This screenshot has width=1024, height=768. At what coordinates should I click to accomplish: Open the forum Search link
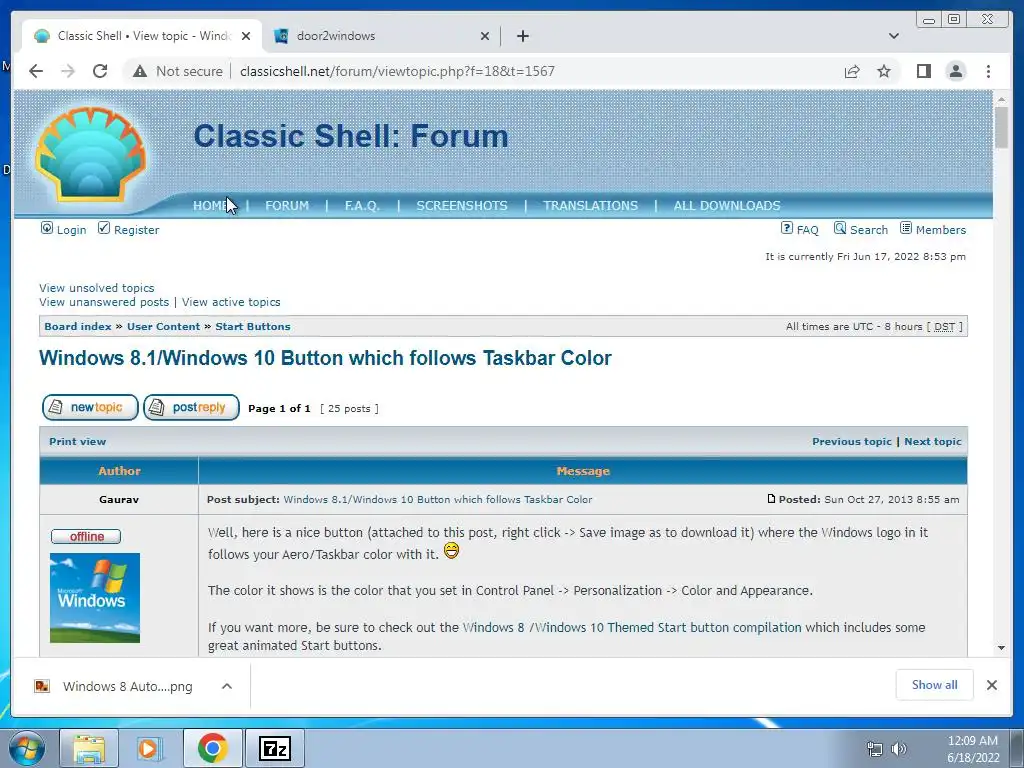tap(869, 230)
